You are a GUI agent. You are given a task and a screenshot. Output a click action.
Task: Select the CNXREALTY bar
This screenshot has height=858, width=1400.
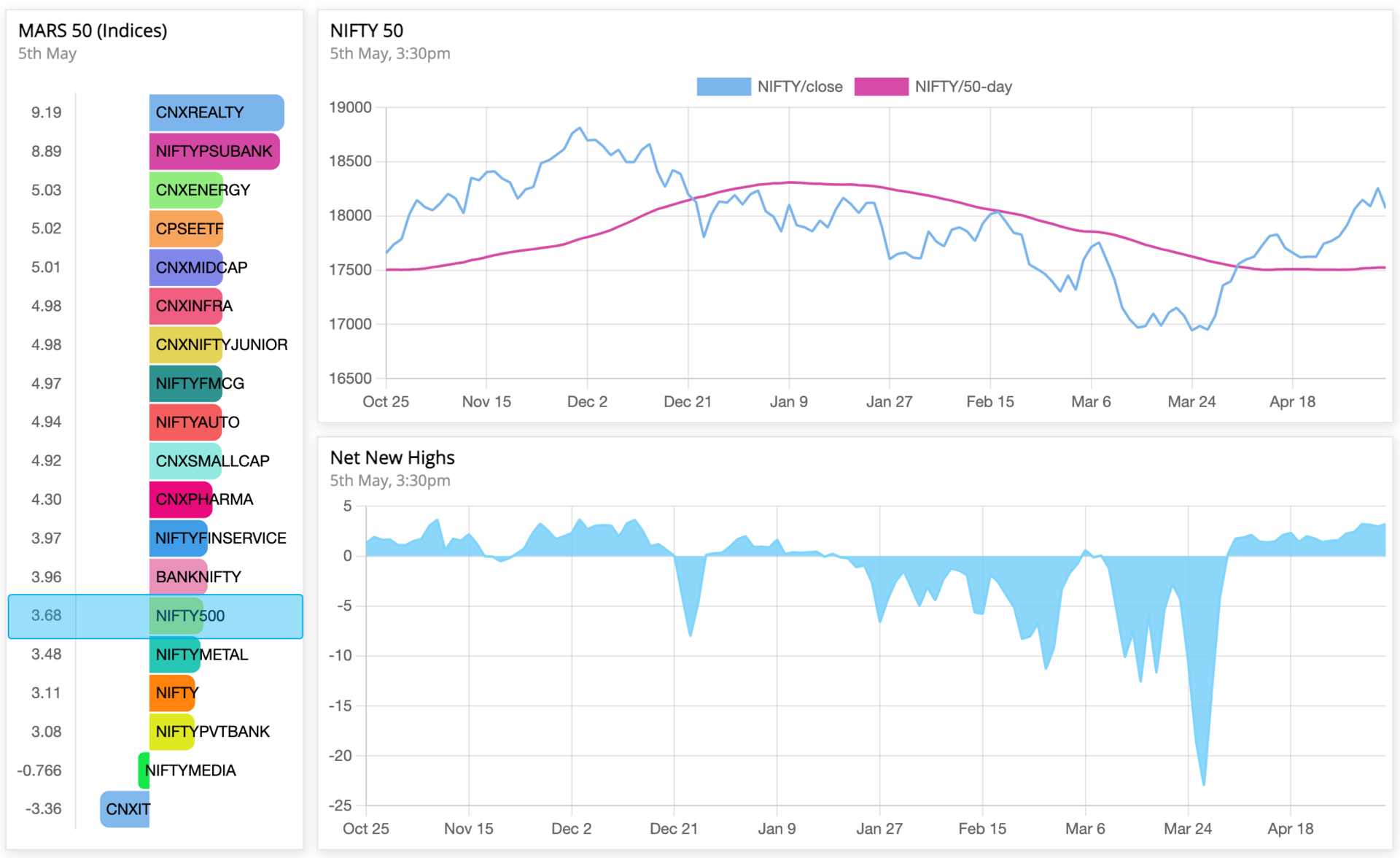tap(217, 112)
